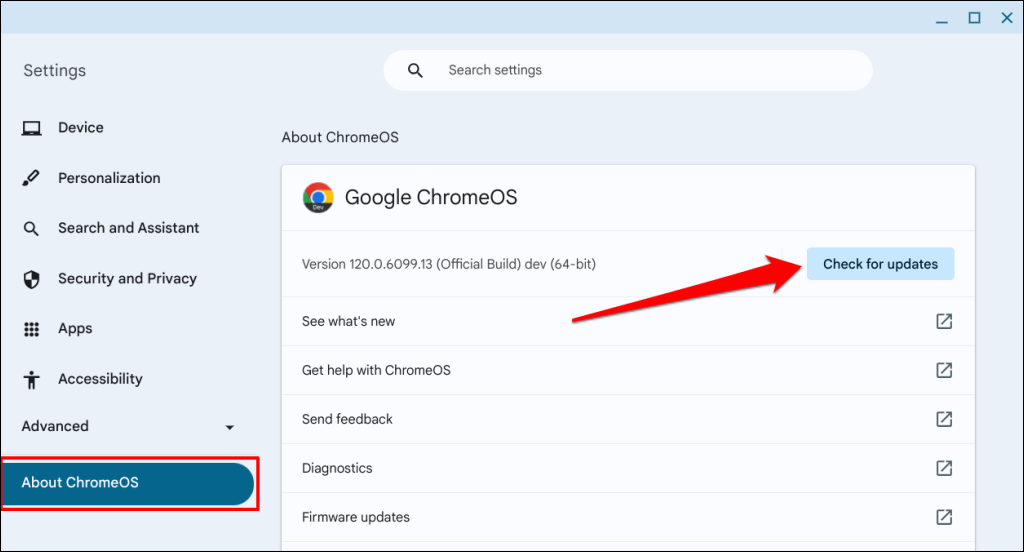
Task: Click the Advanced dropdown arrow
Action: (x=230, y=427)
